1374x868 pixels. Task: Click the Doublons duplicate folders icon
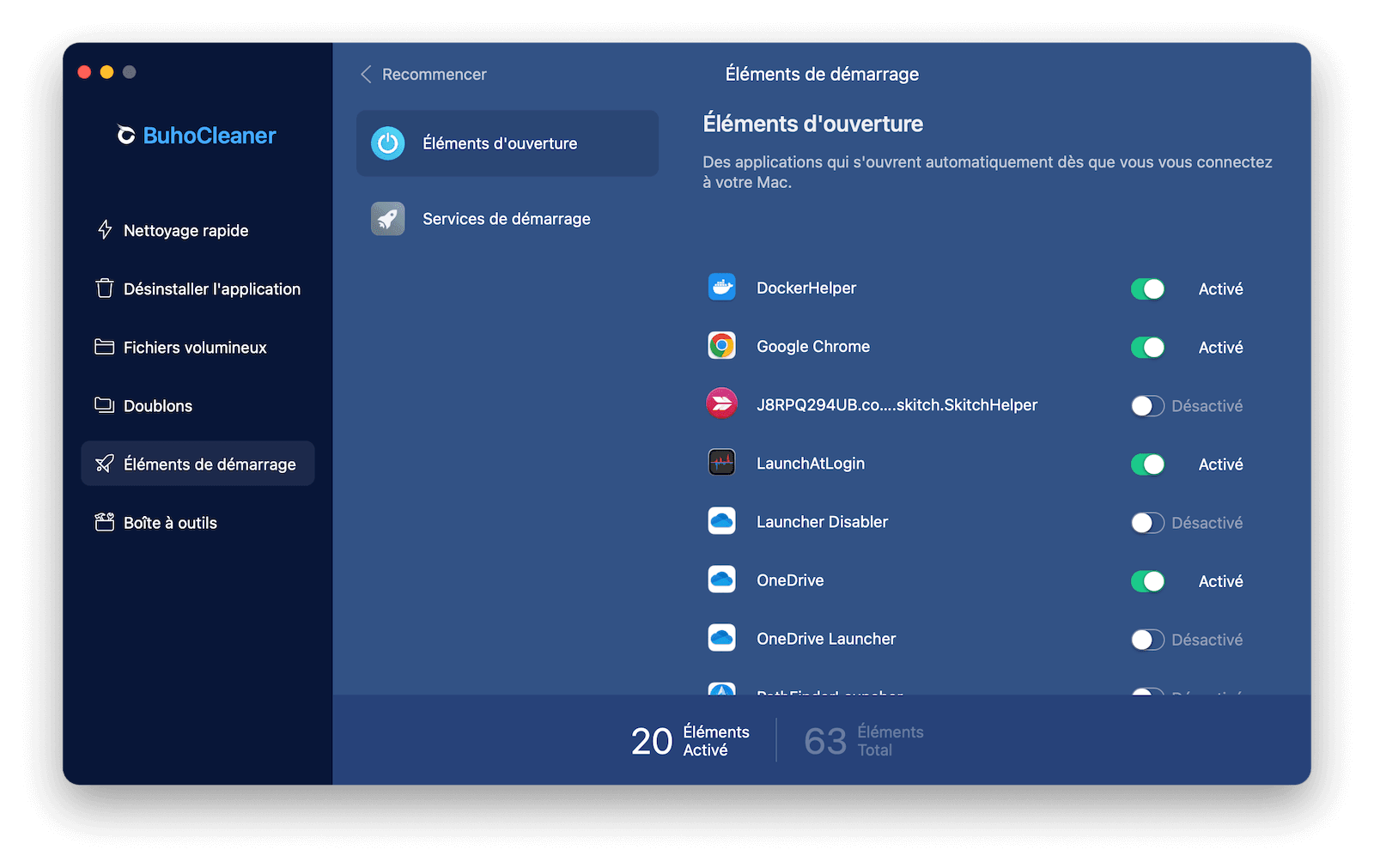(105, 405)
